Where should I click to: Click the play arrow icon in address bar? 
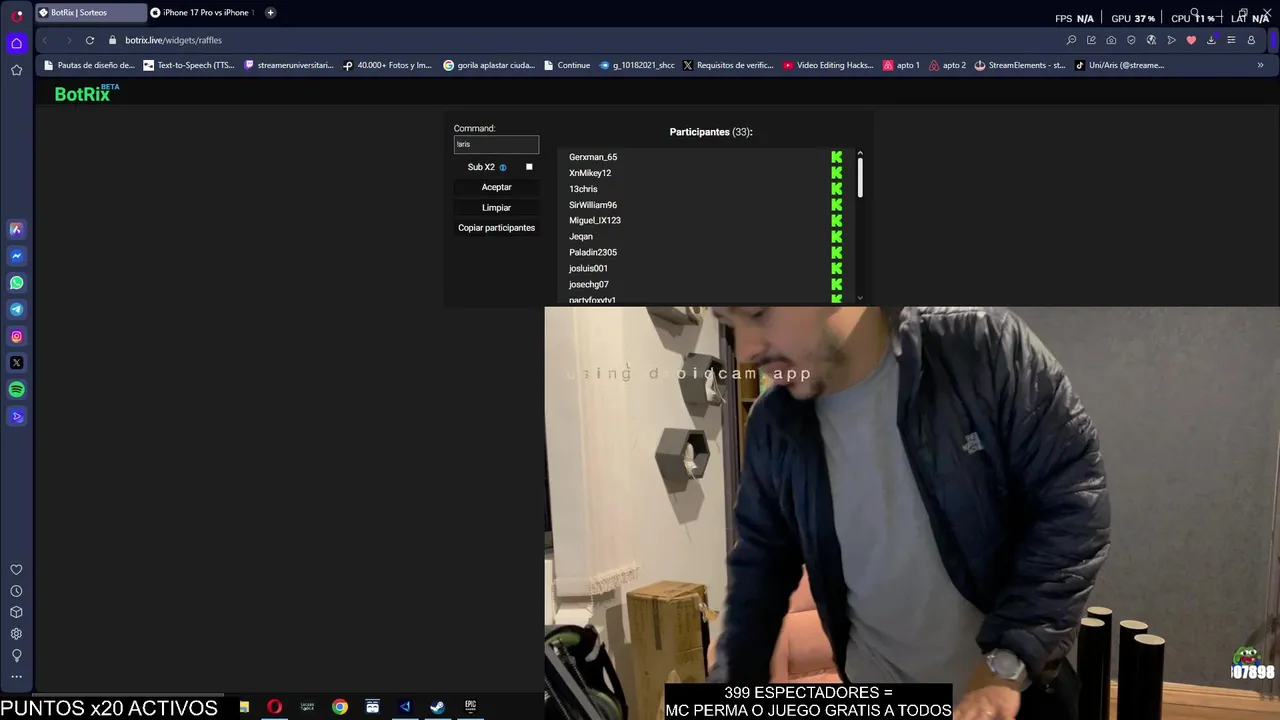pyautogui.click(x=1171, y=40)
